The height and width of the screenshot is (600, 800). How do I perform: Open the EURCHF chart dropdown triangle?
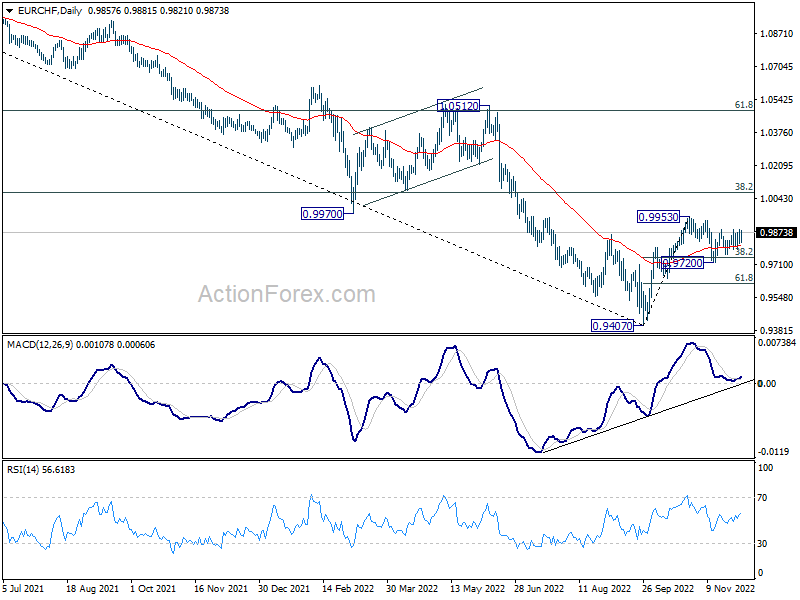pos(10,11)
